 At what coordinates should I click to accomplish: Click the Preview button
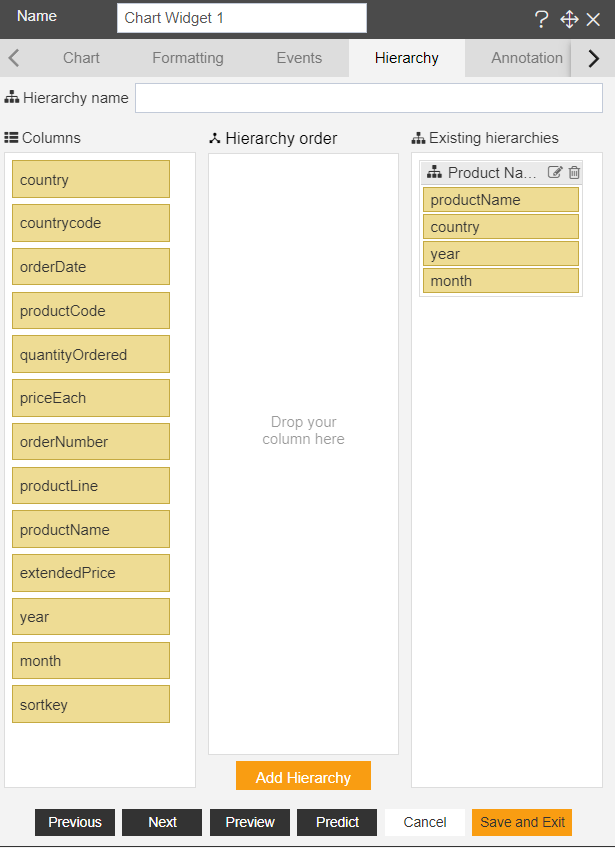tap(250, 822)
